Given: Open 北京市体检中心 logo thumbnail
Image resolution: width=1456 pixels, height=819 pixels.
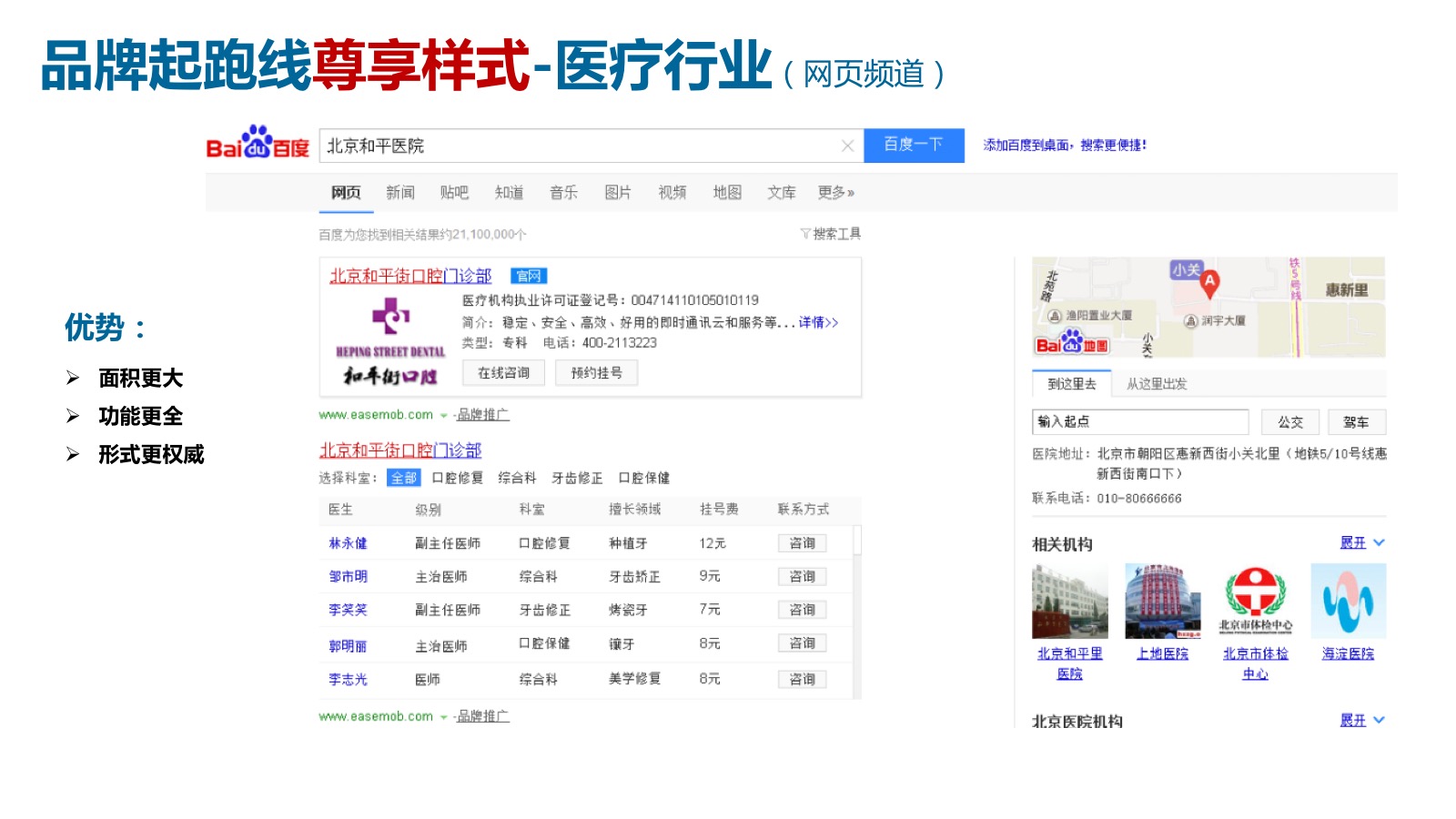Looking at the screenshot, I should (1256, 602).
